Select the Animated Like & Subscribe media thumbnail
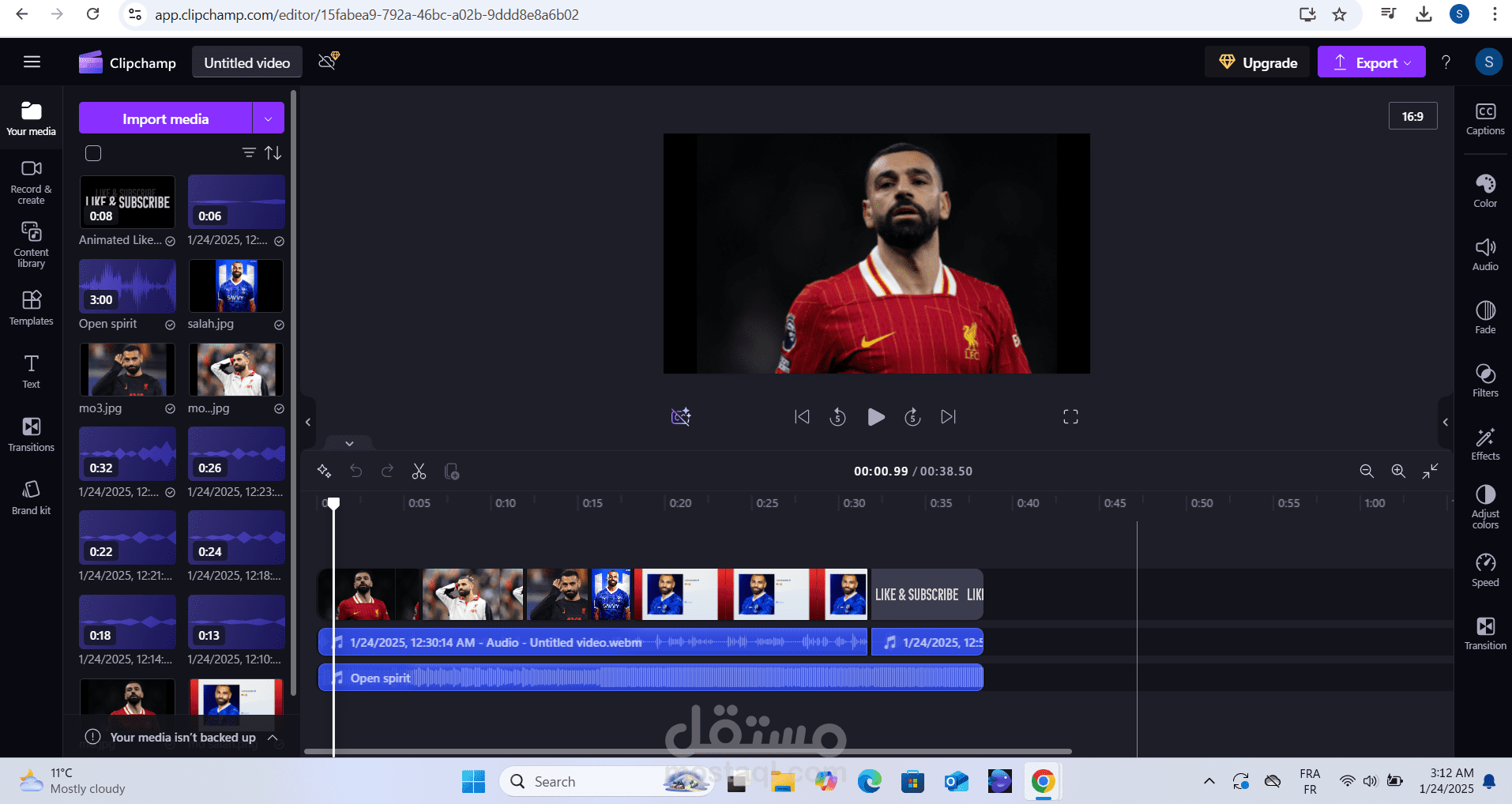The height and width of the screenshot is (804, 1512). click(127, 202)
